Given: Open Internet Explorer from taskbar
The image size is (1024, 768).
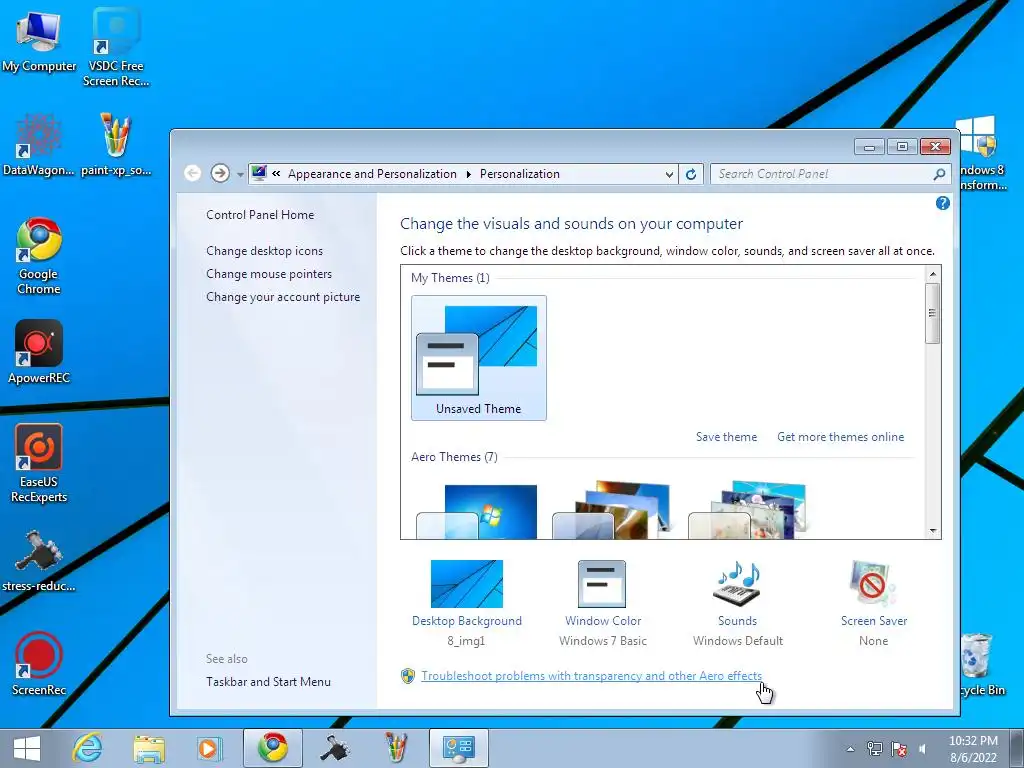Looking at the screenshot, I should (x=88, y=748).
